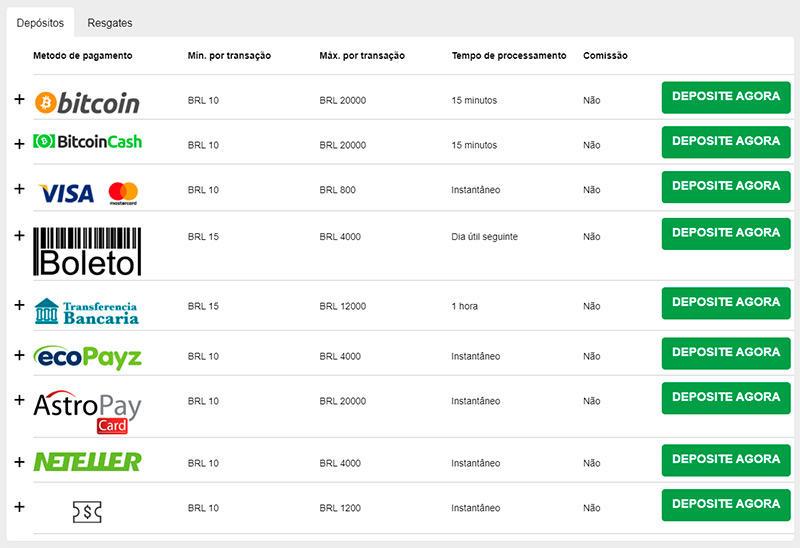Expand the Transferencia Bancaria row
The image size is (800, 548).
pos(19,305)
